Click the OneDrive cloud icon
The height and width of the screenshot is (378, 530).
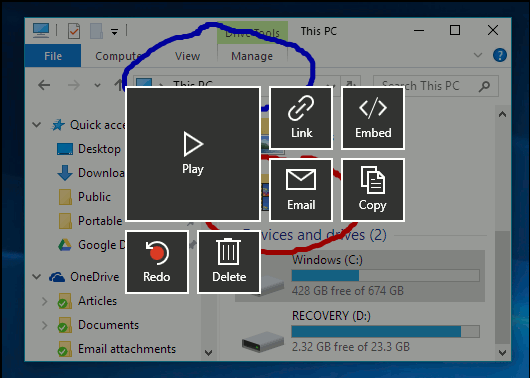(x=57, y=277)
